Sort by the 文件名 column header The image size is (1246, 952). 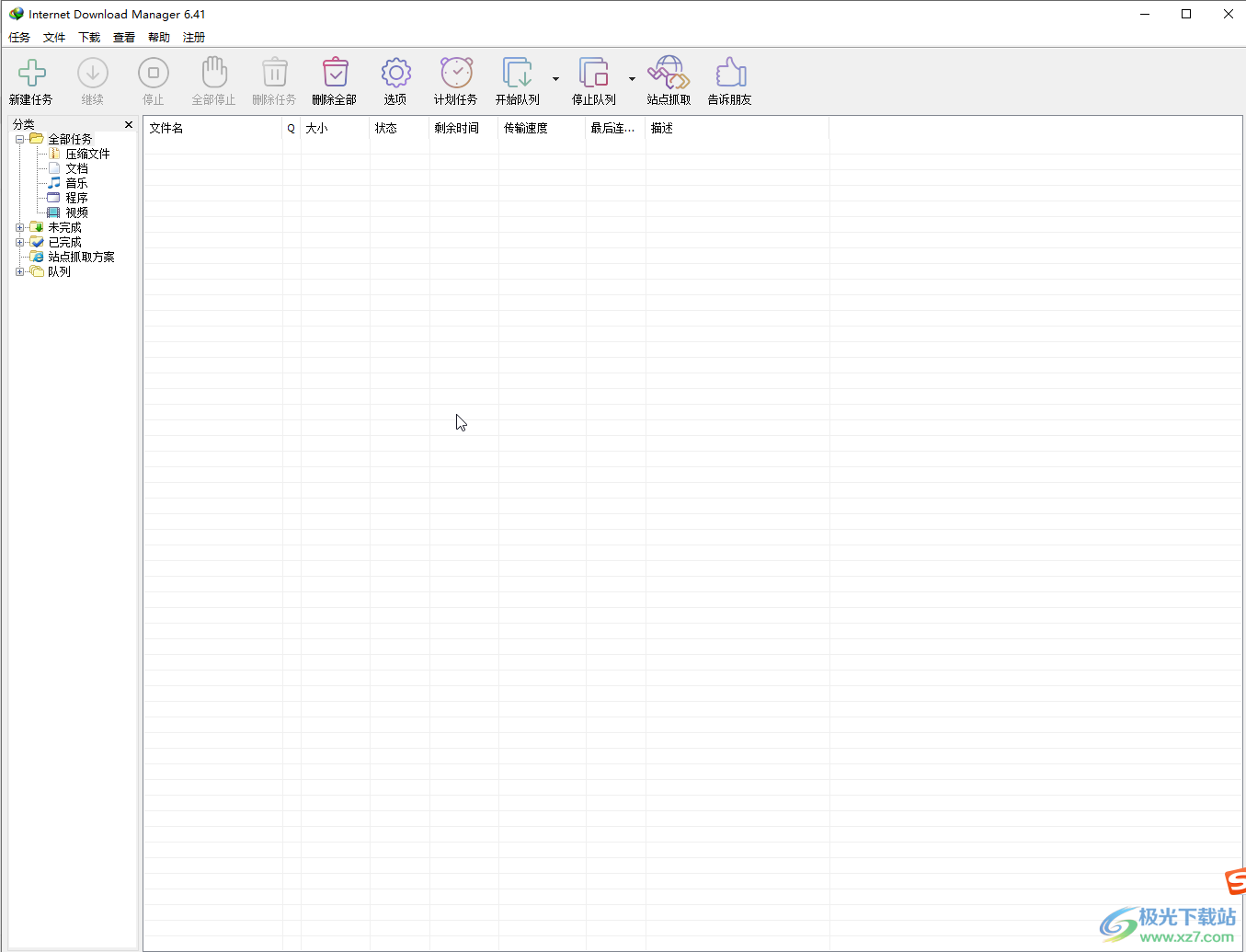pyautogui.click(x=212, y=128)
